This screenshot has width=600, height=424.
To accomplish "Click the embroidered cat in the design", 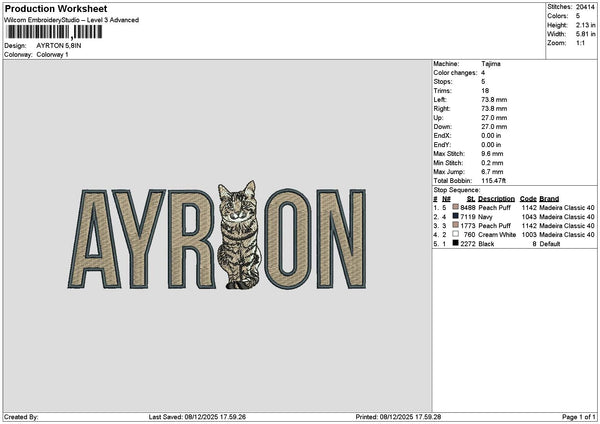I will tap(240, 235).
